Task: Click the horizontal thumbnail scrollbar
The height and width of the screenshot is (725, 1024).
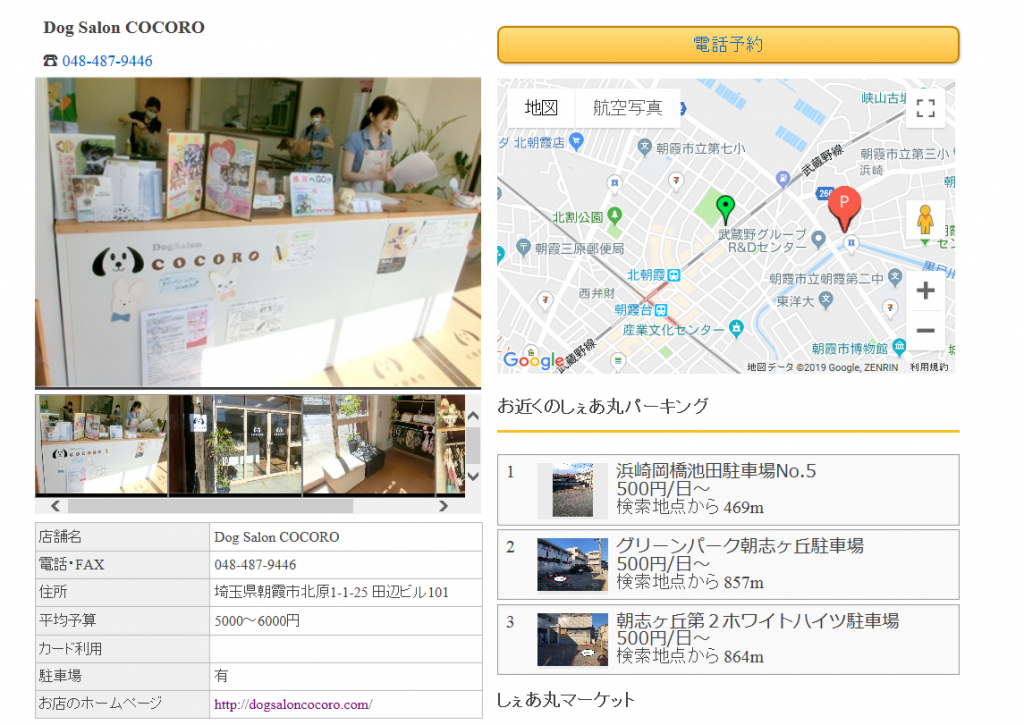Action: (210, 506)
